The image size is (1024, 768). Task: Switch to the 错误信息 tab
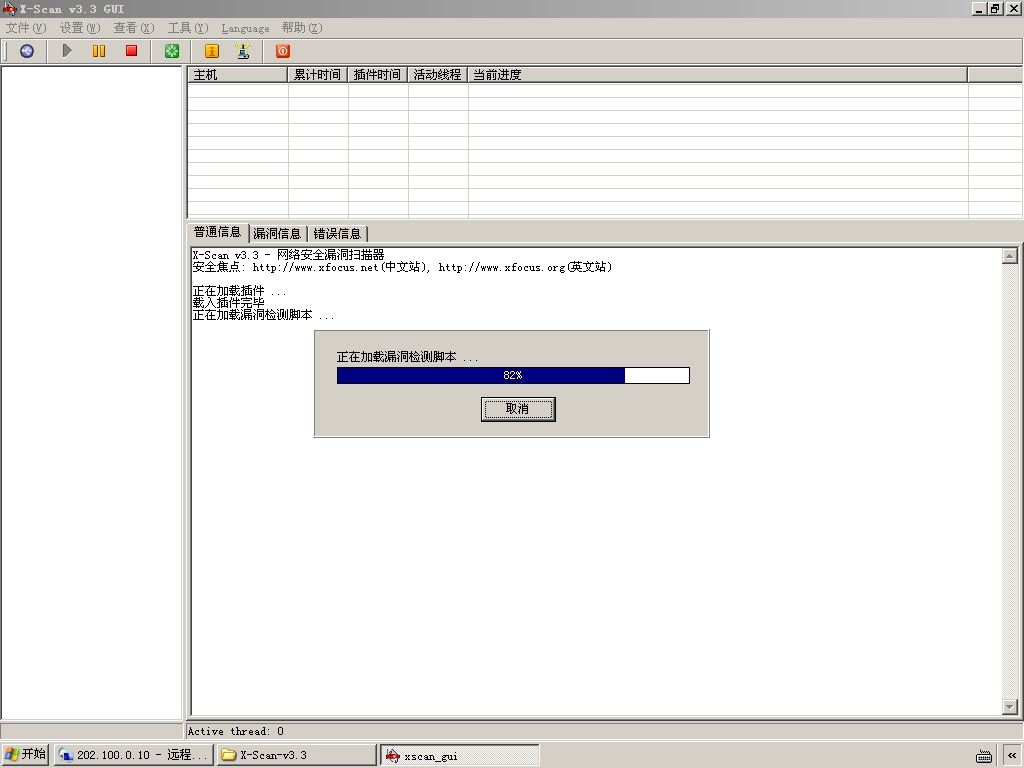point(337,233)
